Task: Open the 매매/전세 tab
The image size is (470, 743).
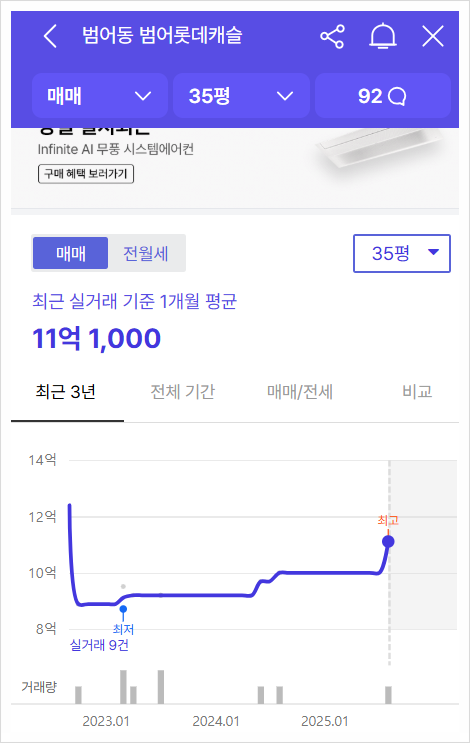Action: 300,392
